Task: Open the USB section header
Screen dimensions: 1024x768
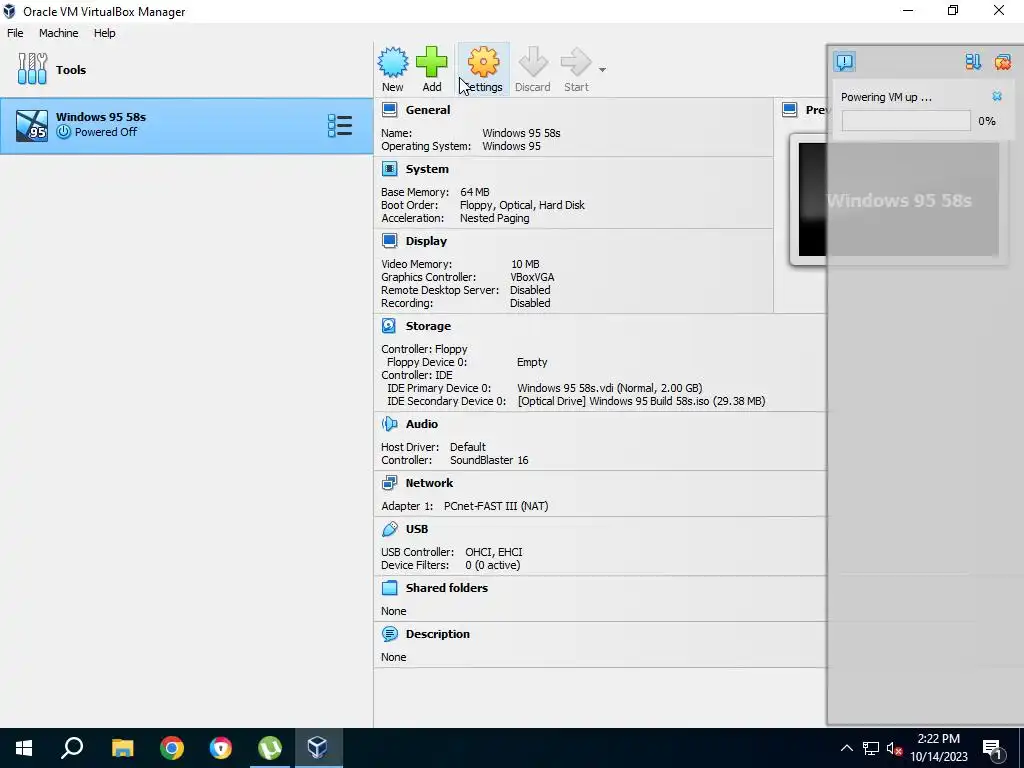Action: pyautogui.click(x=417, y=529)
